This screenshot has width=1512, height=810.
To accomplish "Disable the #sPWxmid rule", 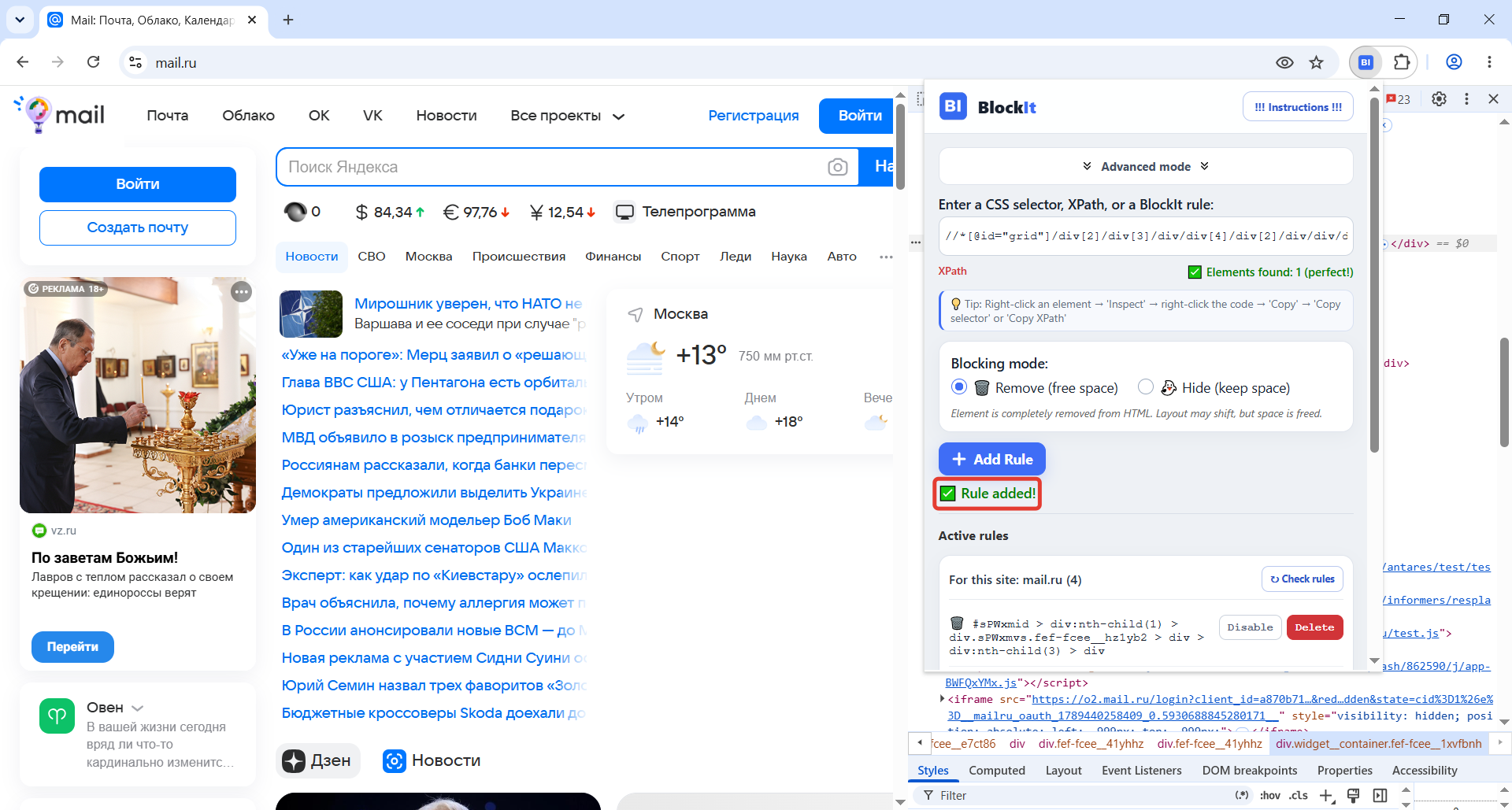I will pos(1250,627).
